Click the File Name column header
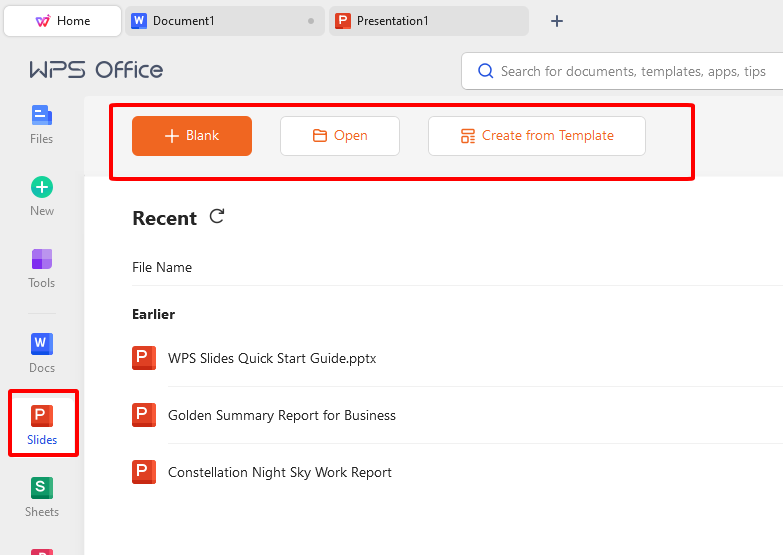This screenshot has height=555, width=783. [162, 267]
